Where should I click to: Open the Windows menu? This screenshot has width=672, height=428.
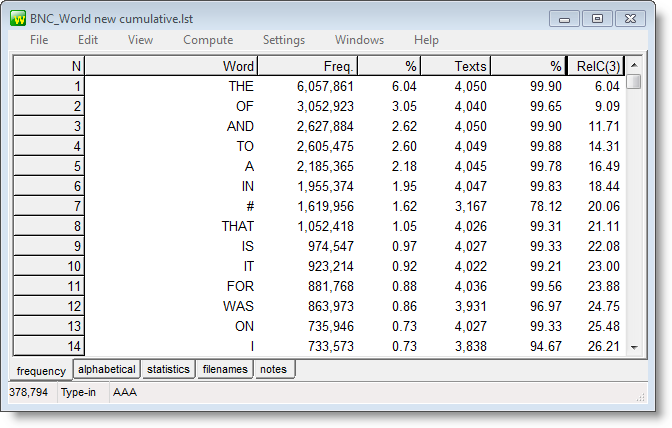pos(359,40)
